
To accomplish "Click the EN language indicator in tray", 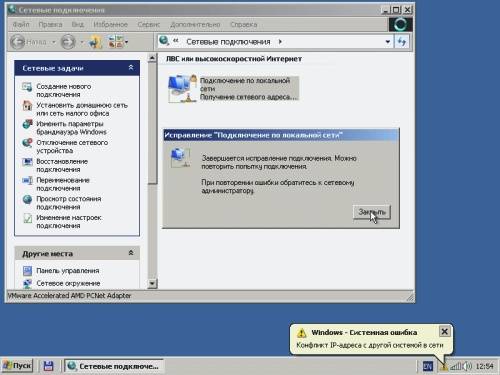I will (x=428, y=366).
